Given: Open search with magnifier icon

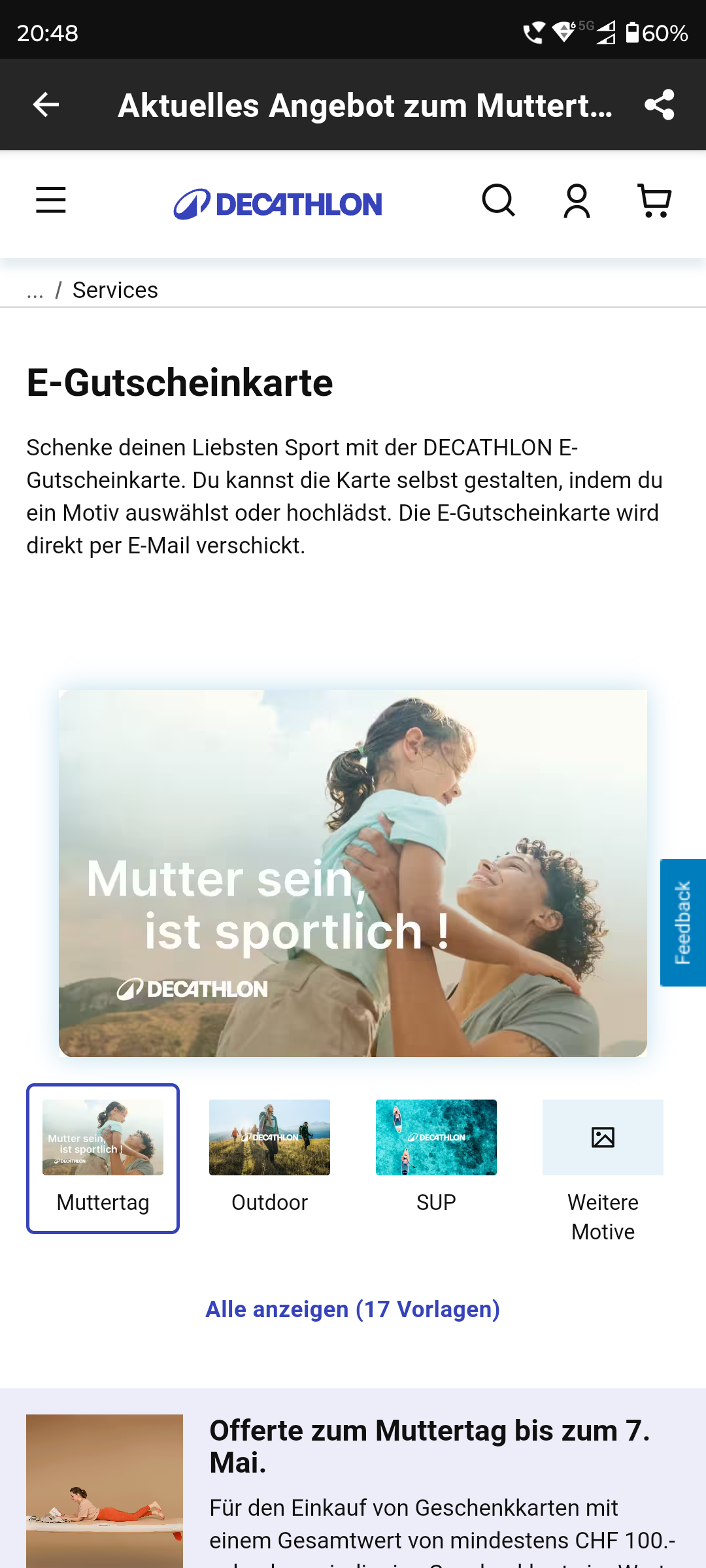Looking at the screenshot, I should [499, 200].
